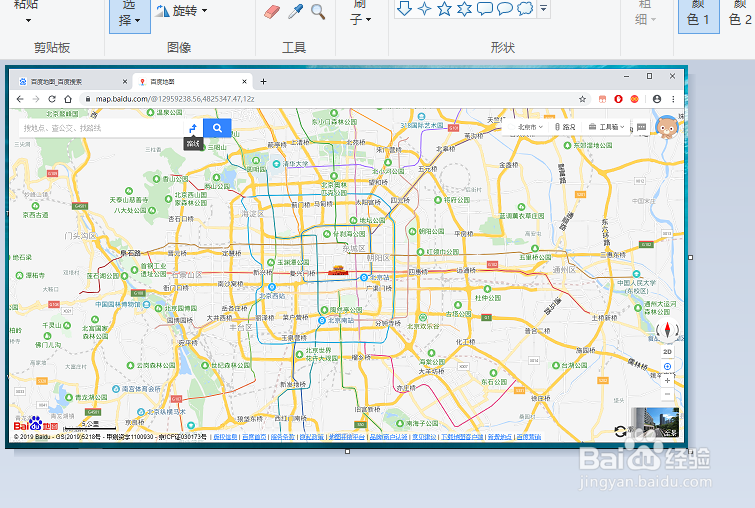
Task: Close the first browser tab
Action: tap(125, 82)
